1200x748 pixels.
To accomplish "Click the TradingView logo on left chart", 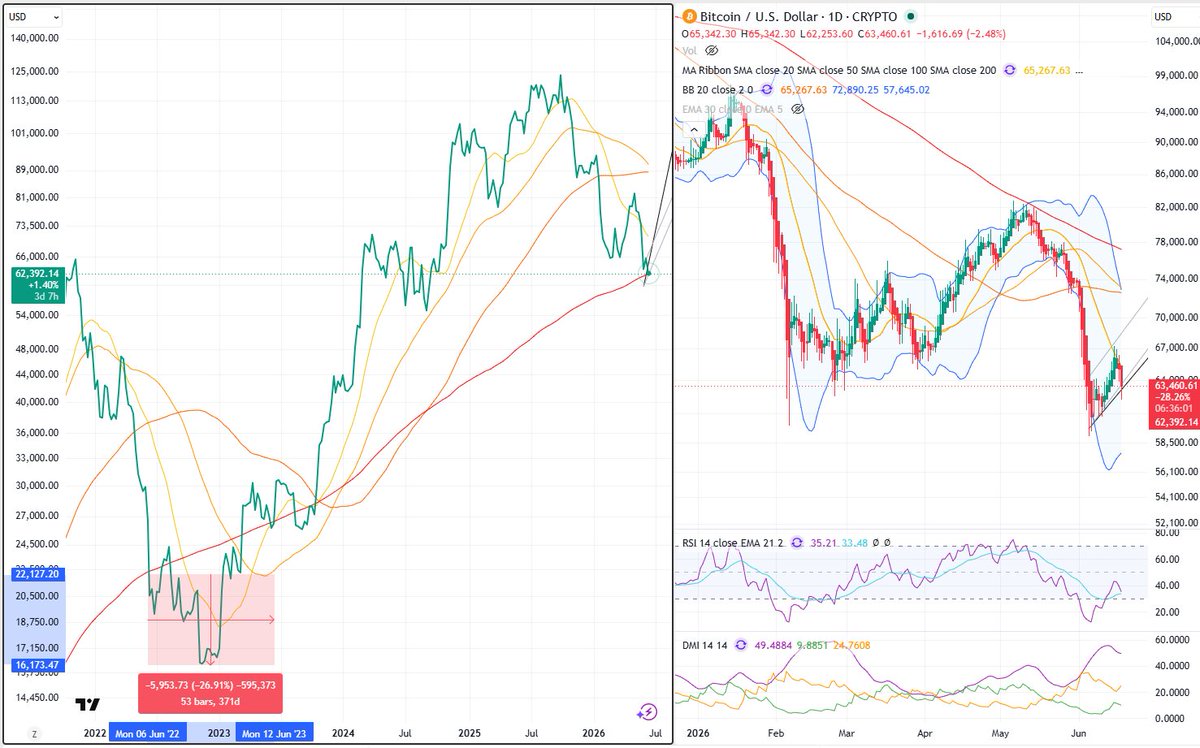I will click(88, 705).
